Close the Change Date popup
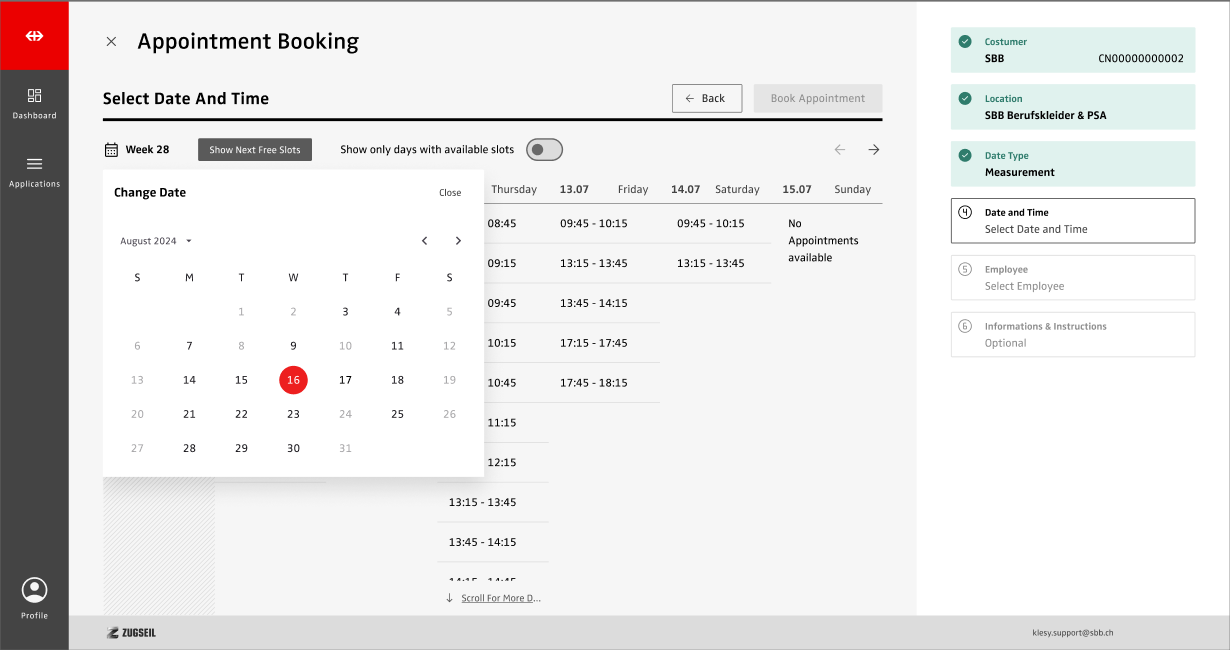The image size is (1230, 650). tap(450, 193)
